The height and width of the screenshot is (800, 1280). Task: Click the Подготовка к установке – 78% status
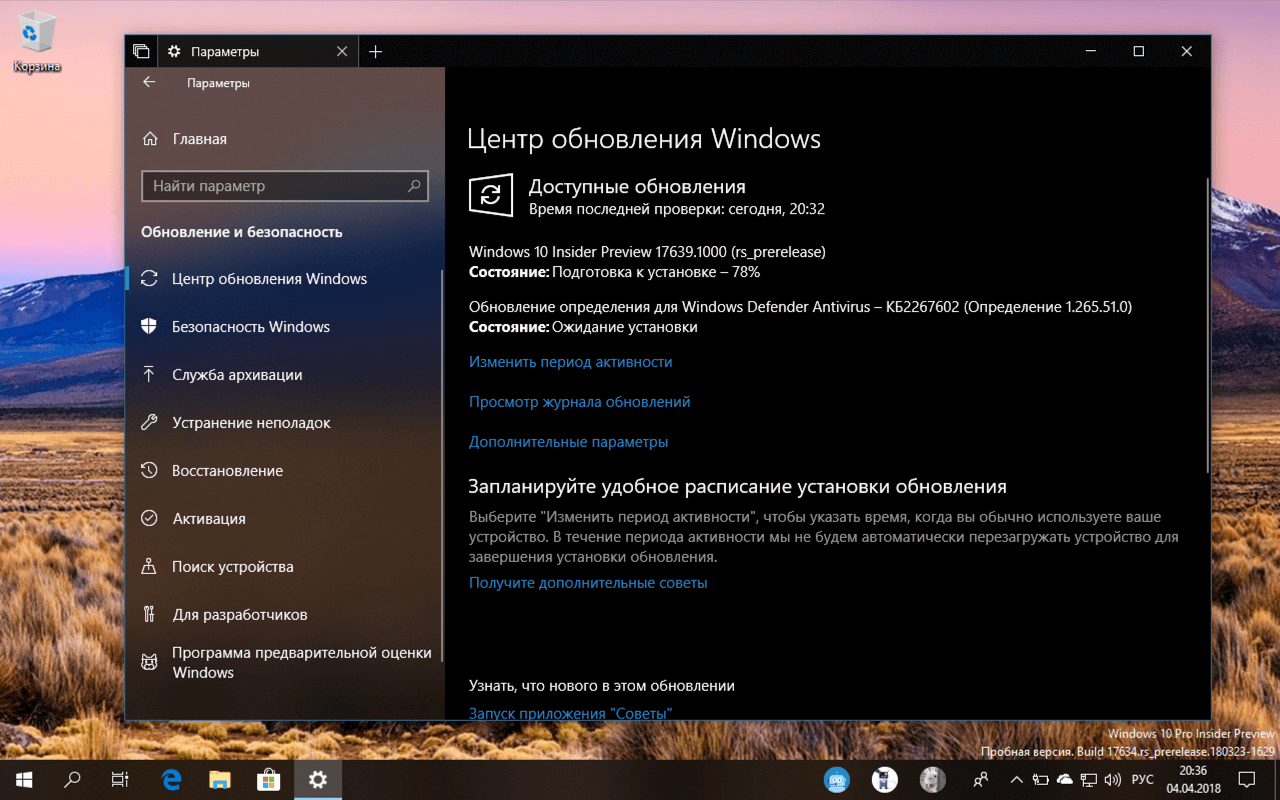pyautogui.click(x=657, y=271)
